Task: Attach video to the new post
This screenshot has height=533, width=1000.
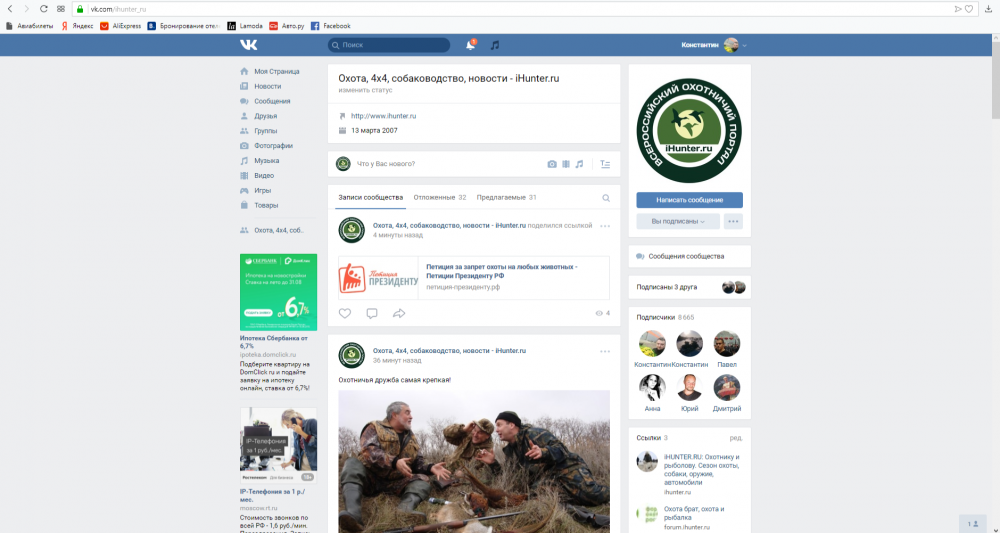Action: pos(565,164)
